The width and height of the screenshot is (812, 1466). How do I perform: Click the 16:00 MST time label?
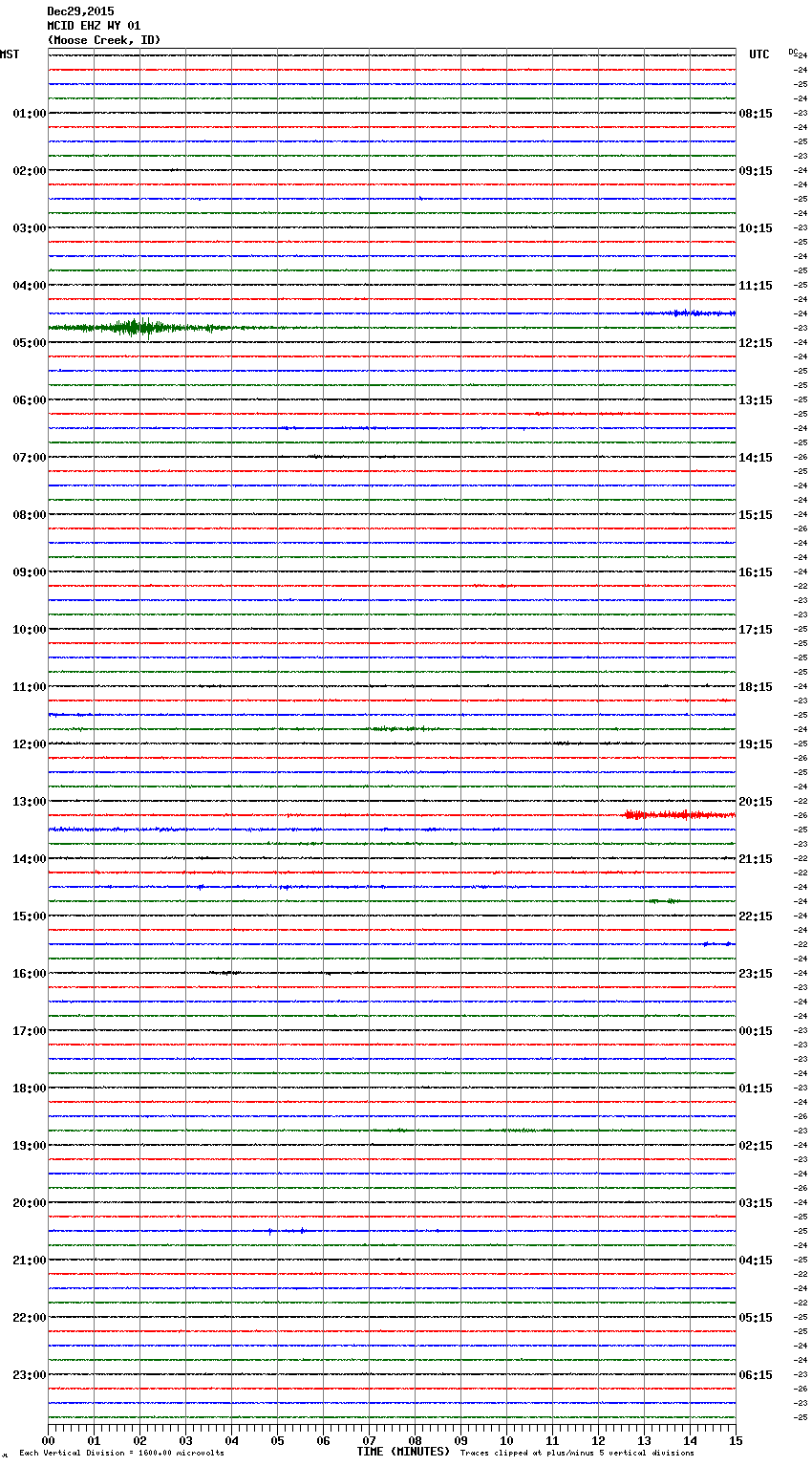29,974
